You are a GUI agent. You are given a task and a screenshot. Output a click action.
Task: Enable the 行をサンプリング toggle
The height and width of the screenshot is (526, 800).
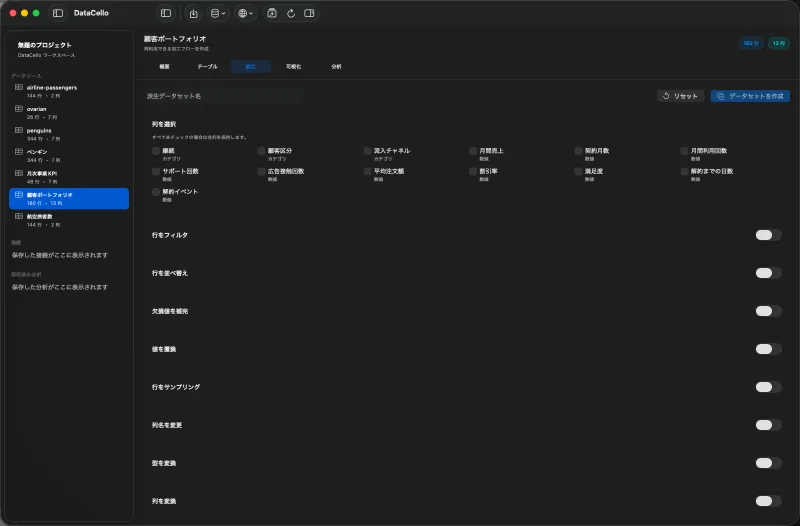point(768,387)
